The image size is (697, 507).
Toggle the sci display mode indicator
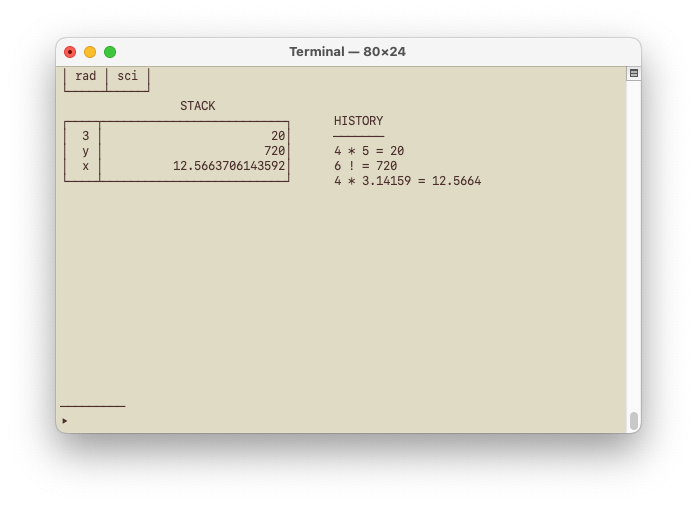(128, 76)
